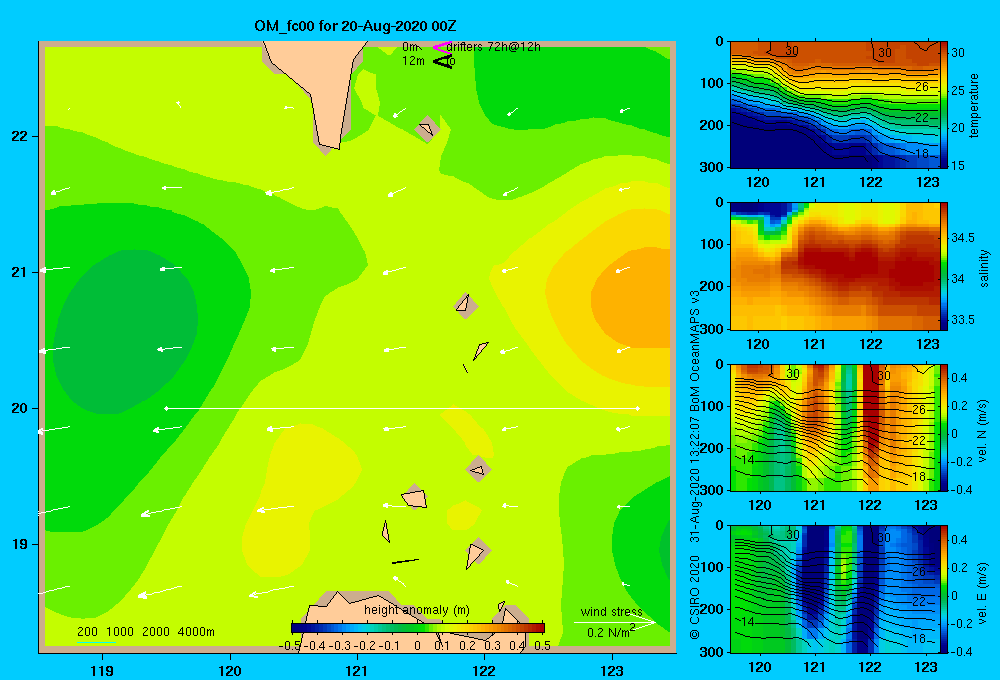This screenshot has height=680, width=1000.
Task: Select the west endpoint of the white transect line
Action: 166,408
